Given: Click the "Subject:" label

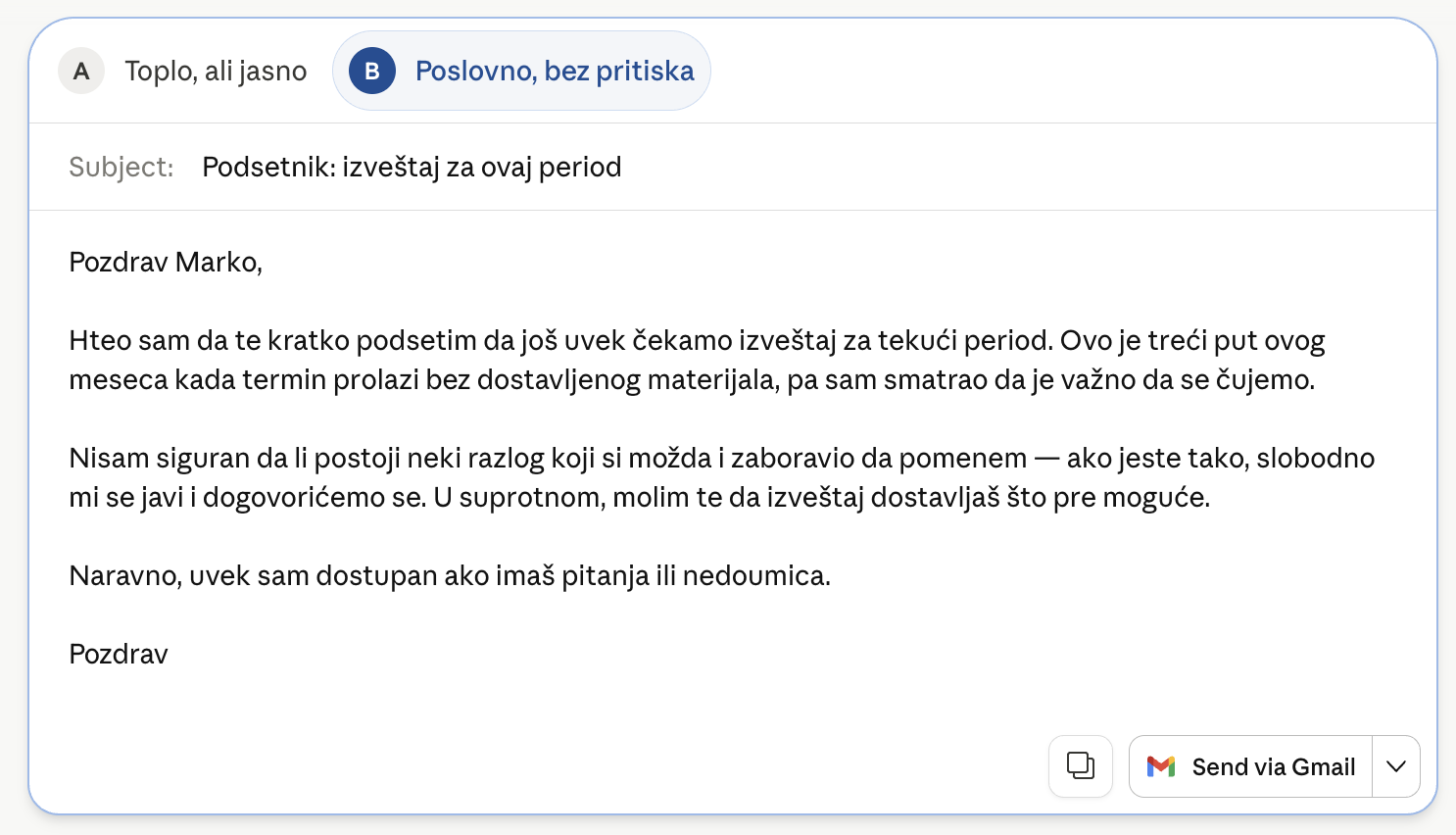Looking at the screenshot, I should click(x=120, y=167).
